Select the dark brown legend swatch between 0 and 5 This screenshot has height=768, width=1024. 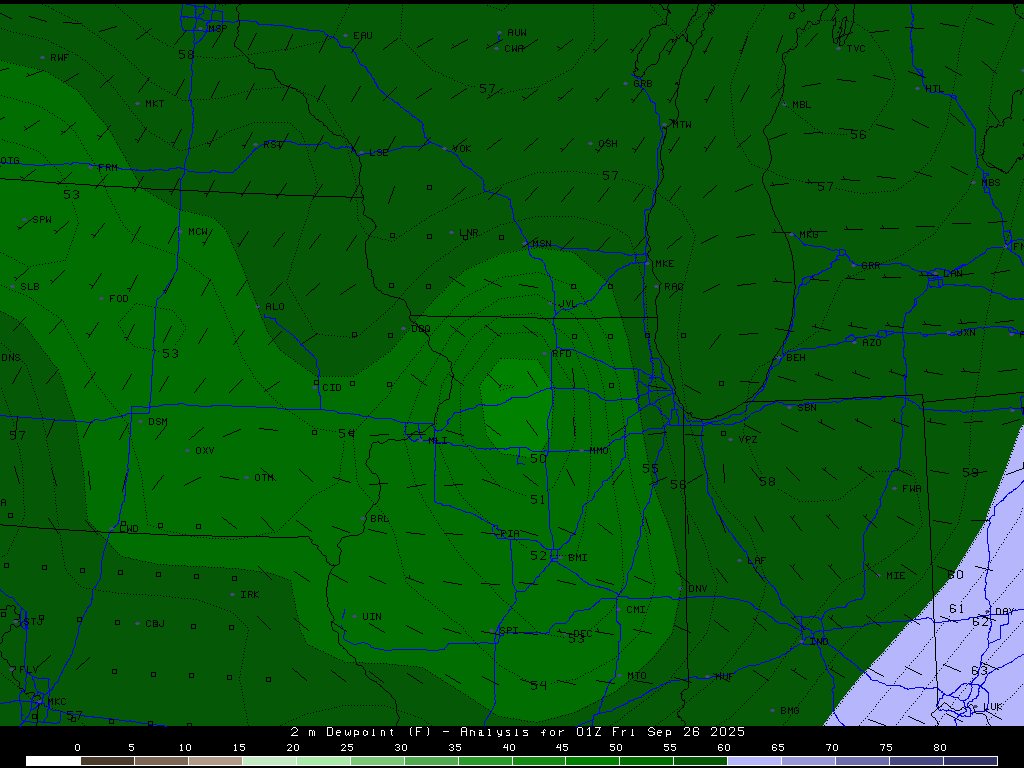(x=108, y=761)
